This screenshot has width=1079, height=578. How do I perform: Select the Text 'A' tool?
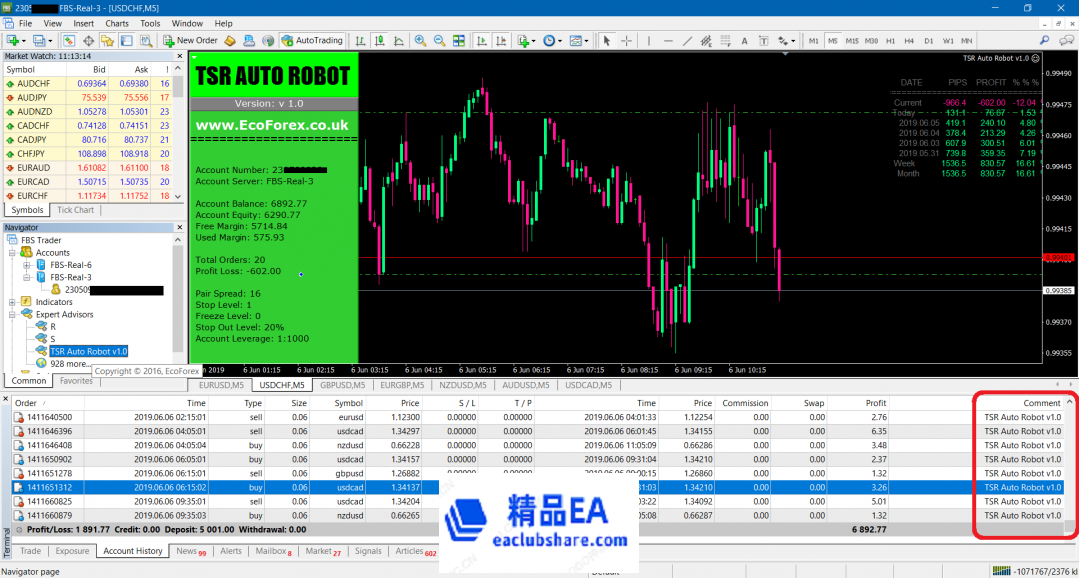tap(744, 41)
